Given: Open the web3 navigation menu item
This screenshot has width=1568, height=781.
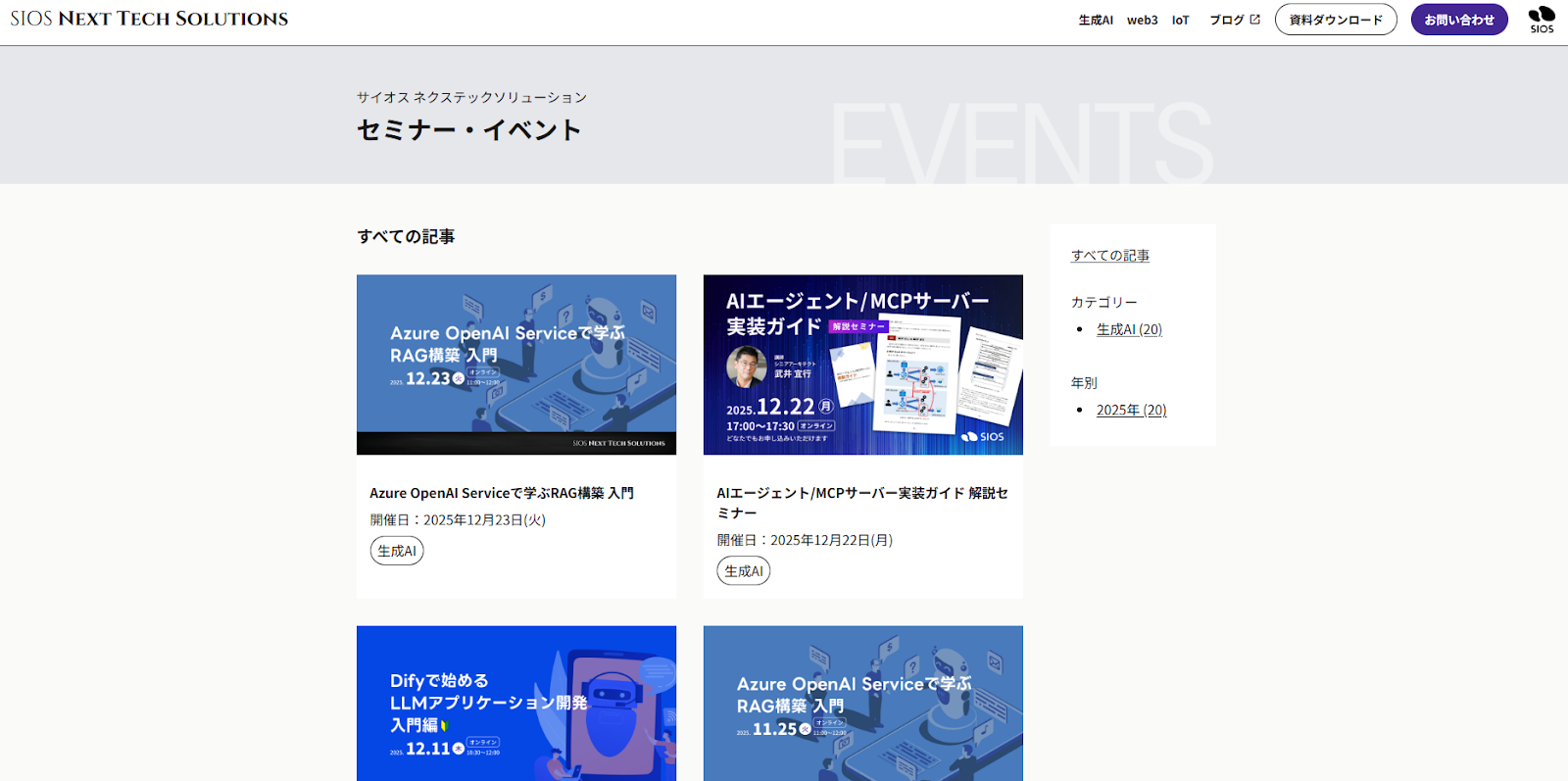Looking at the screenshot, I should [x=1142, y=20].
